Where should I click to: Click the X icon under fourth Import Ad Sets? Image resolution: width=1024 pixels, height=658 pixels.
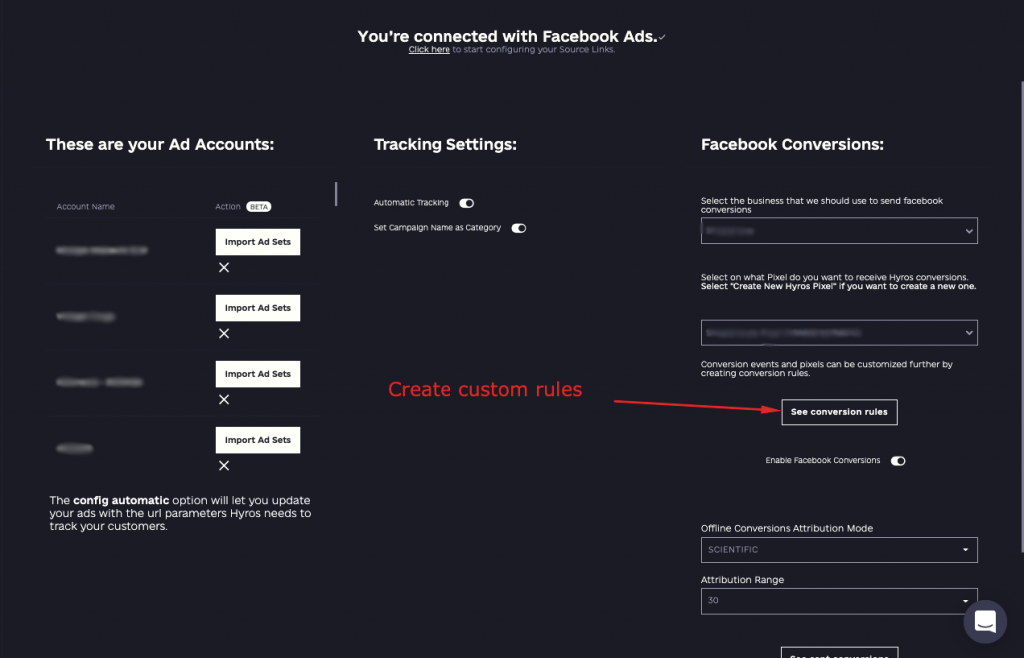pyautogui.click(x=224, y=465)
